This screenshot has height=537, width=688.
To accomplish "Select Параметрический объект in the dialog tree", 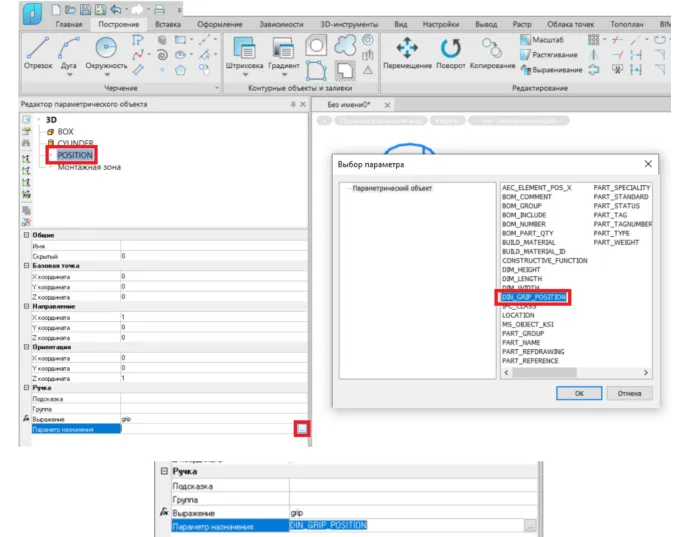I will point(392,188).
